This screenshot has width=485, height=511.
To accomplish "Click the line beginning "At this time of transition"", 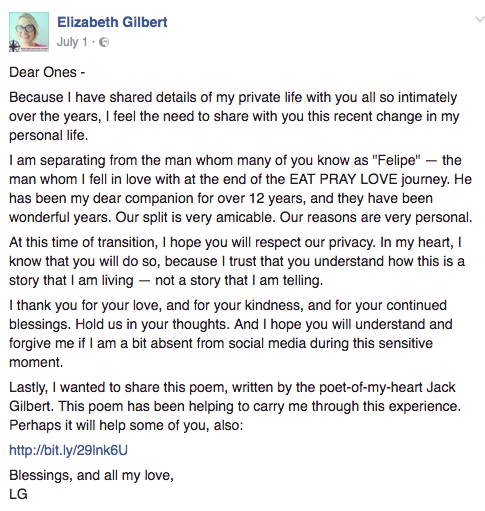I will click(235, 242).
